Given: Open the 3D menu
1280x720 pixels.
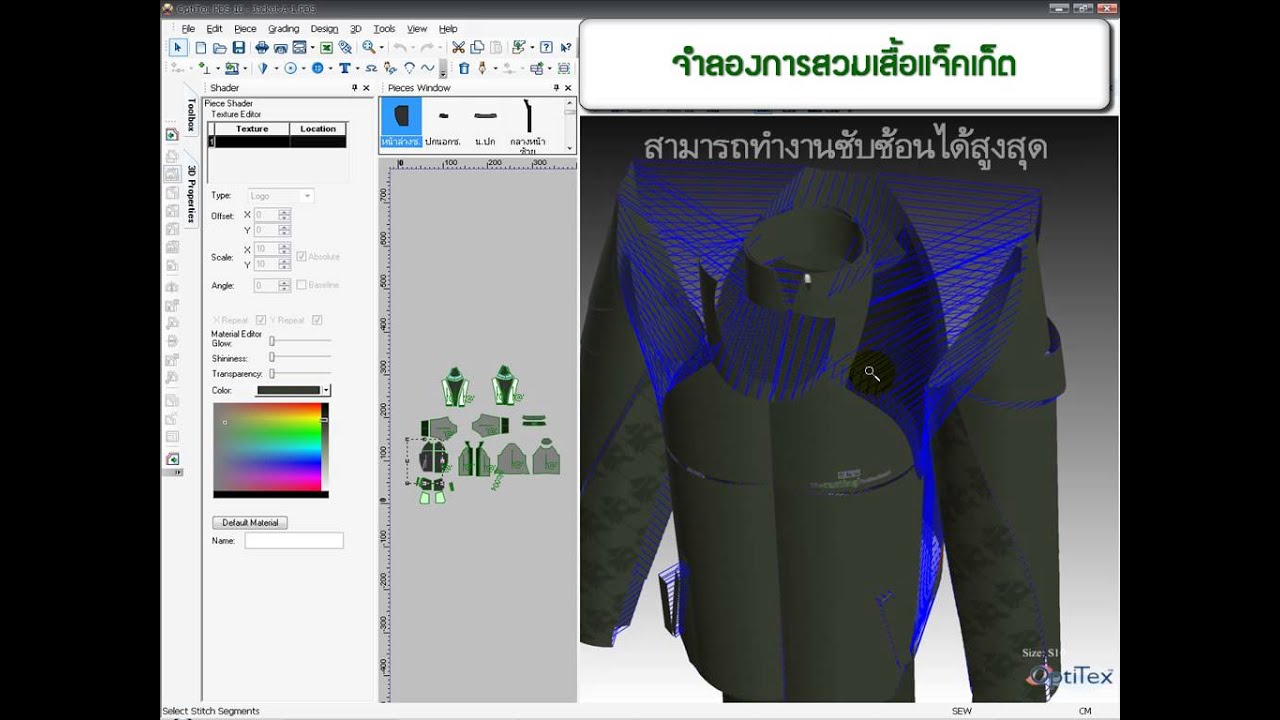Looking at the screenshot, I should [x=355, y=29].
